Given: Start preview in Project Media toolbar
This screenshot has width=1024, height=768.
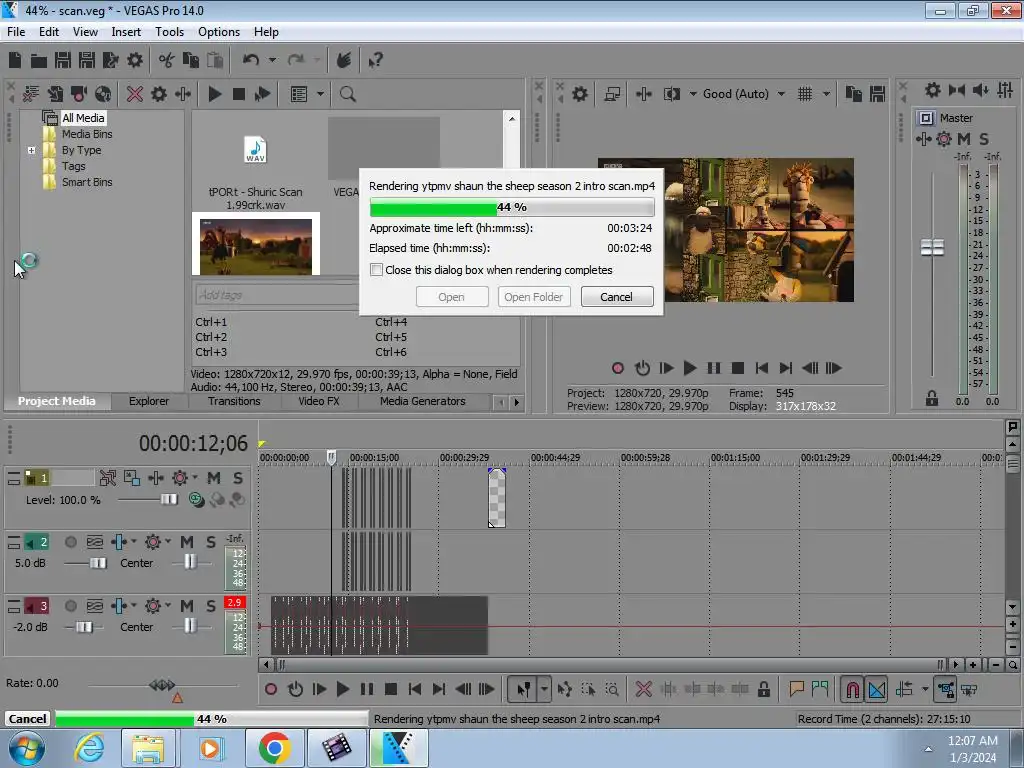Looking at the screenshot, I should [x=215, y=94].
